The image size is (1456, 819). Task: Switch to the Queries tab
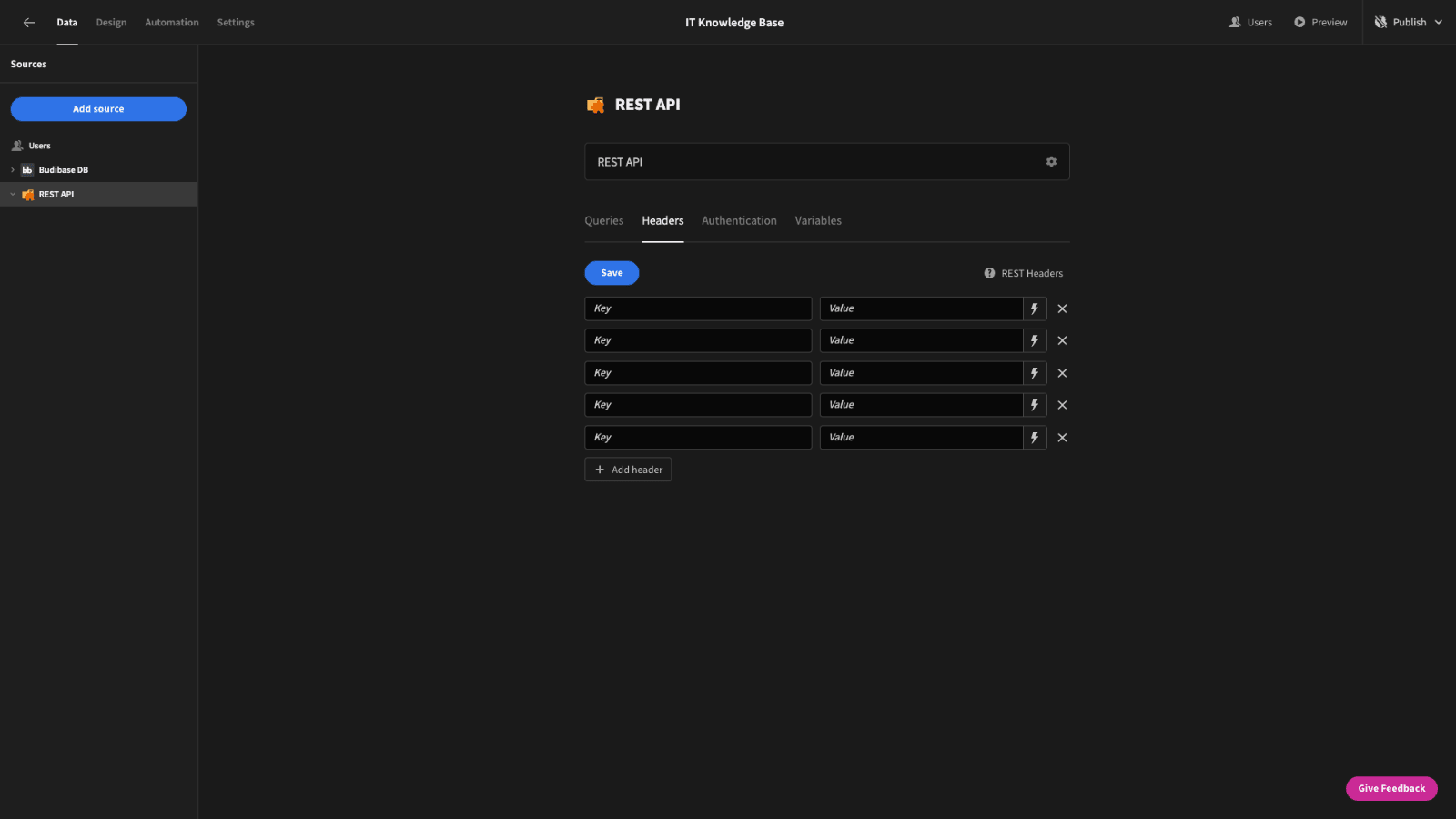pyautogui.click(x=604, y=221)
